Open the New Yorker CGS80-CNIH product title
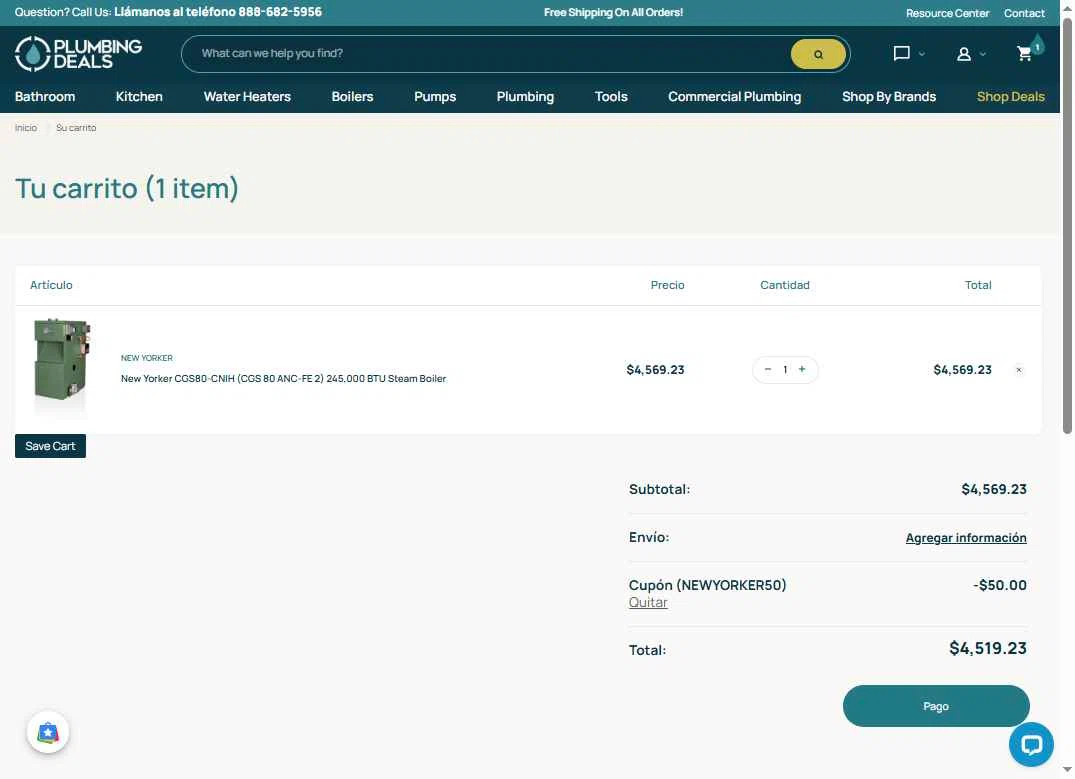Image resolution: width=1075 pixels, height=779 pixels. [283, 379]
